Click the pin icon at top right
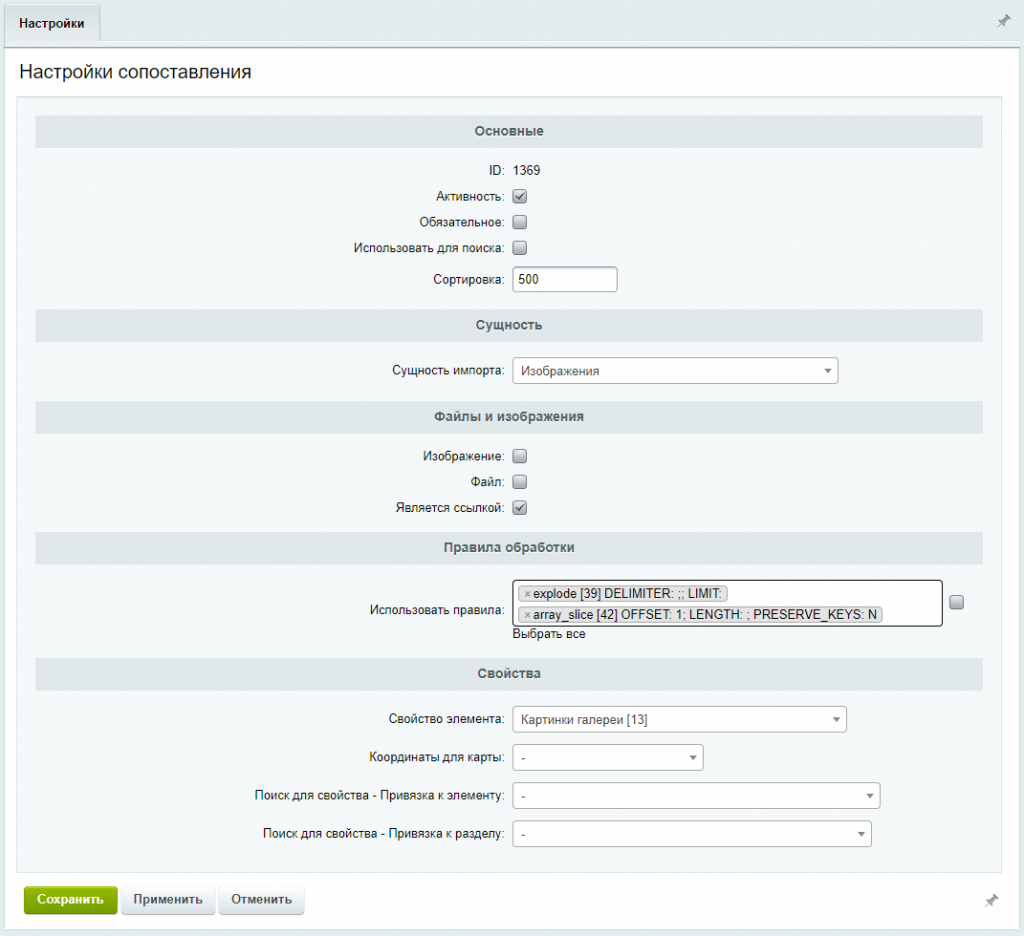The image size is (1024, 936). coord(1003,22)
